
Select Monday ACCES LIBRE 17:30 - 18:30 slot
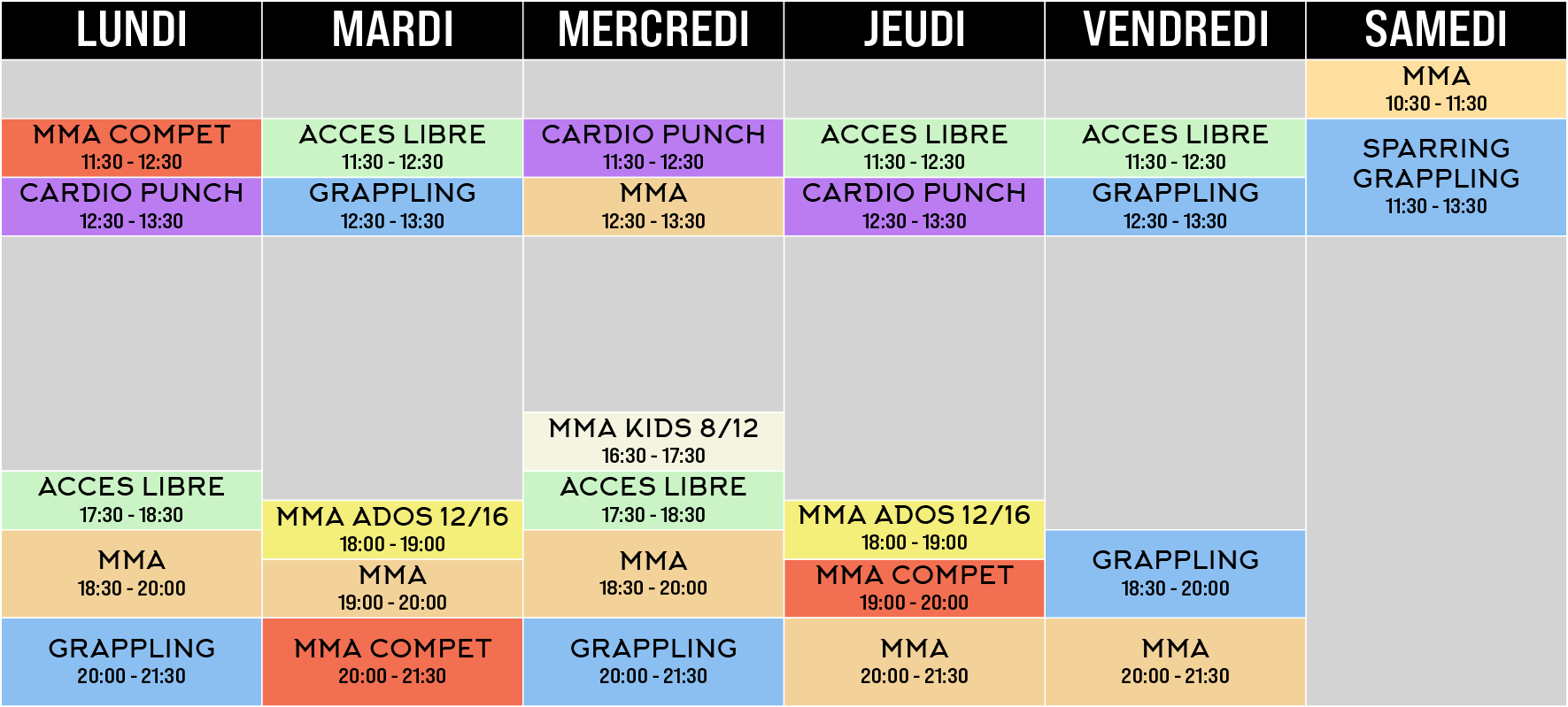pyautogui.click(x=131, y=500)
